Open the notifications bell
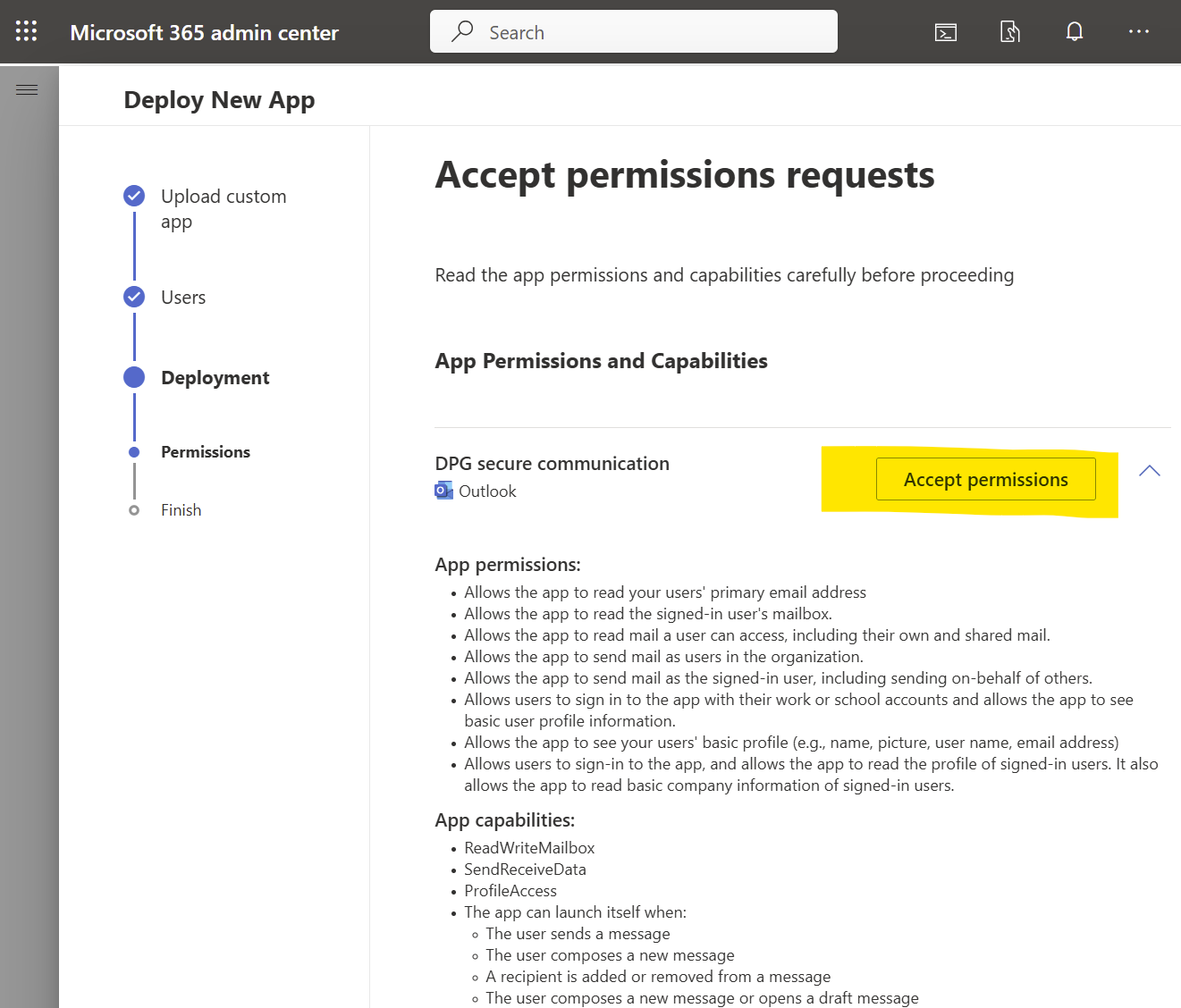Viewport: 1181px width, 1008px height. coord(1074,32)
